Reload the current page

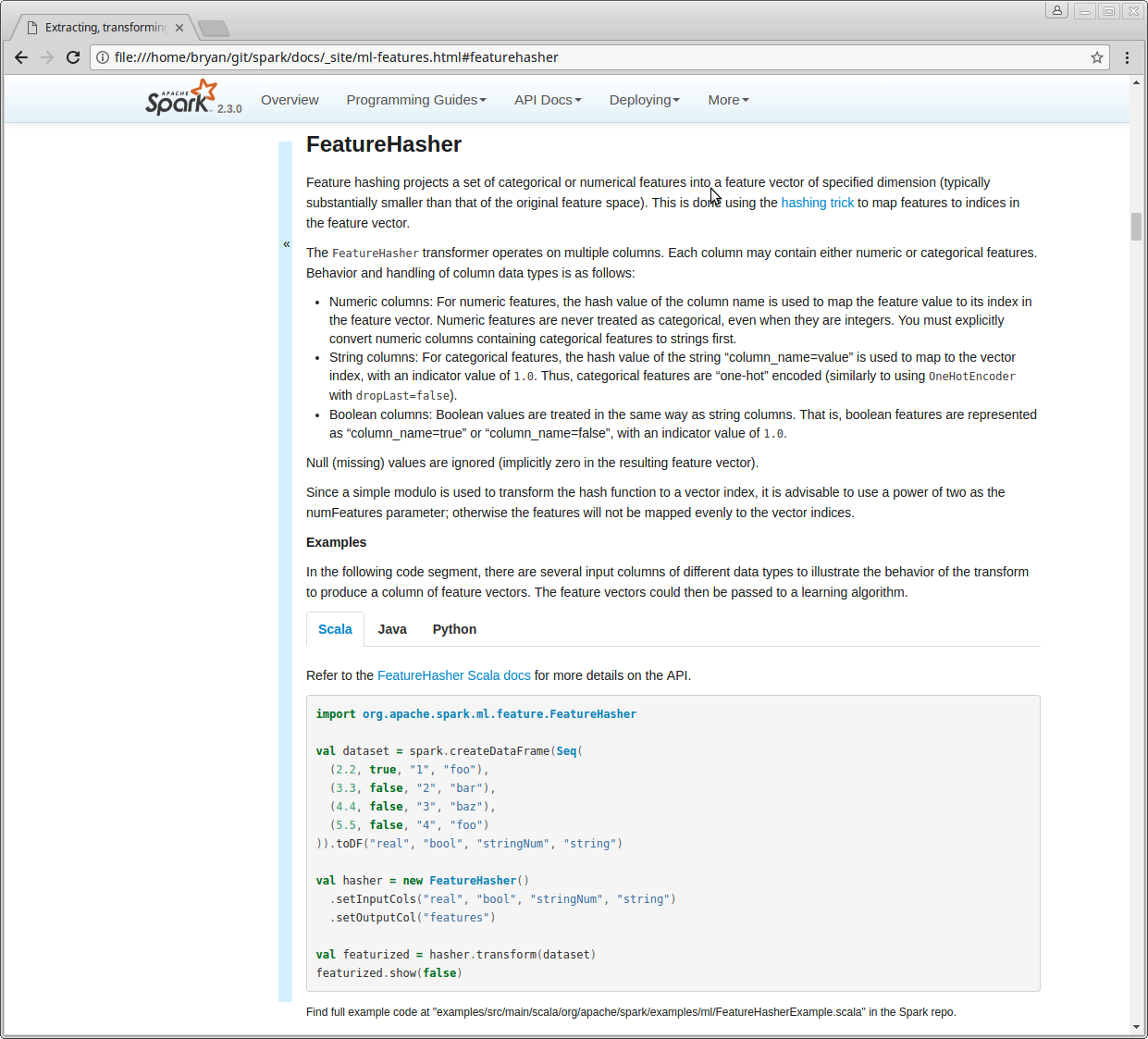(x=73, y=57)
